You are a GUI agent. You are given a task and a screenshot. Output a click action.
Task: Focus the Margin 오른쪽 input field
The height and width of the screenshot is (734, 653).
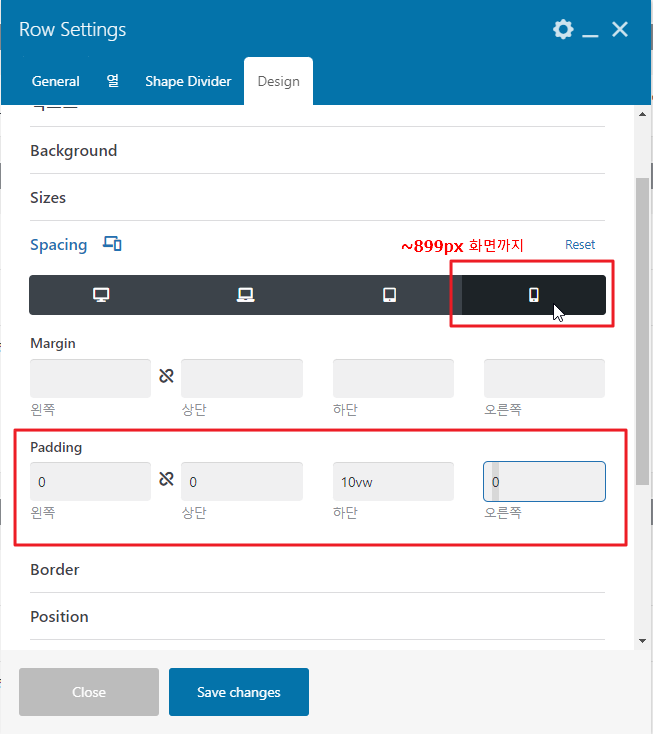544,378
